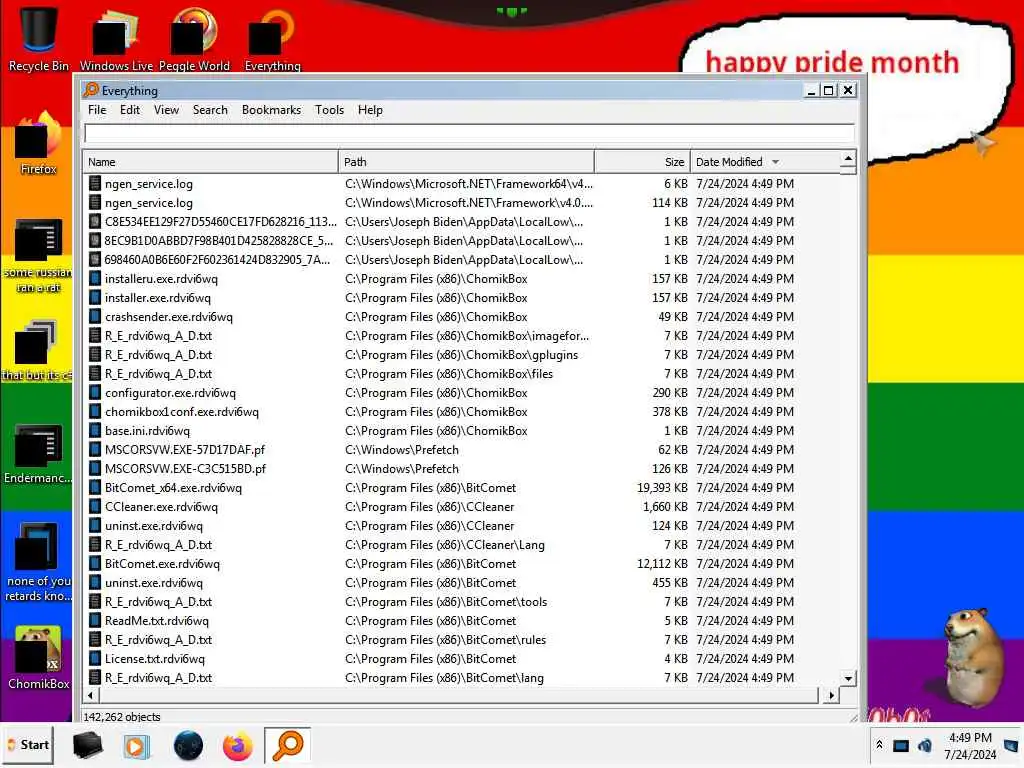Open the Edit menu
The height and width of the screenshot is (768, 1024).
pos(129,110)
